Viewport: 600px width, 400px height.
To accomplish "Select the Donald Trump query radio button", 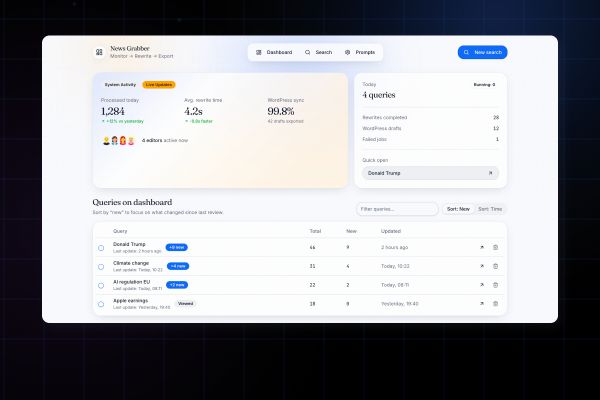I will click(101, 248).
